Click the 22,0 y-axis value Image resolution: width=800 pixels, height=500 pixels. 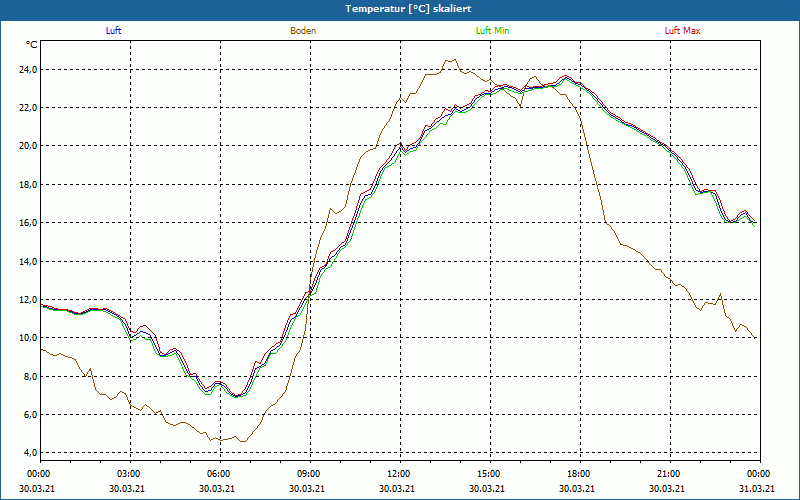[29, 108]
